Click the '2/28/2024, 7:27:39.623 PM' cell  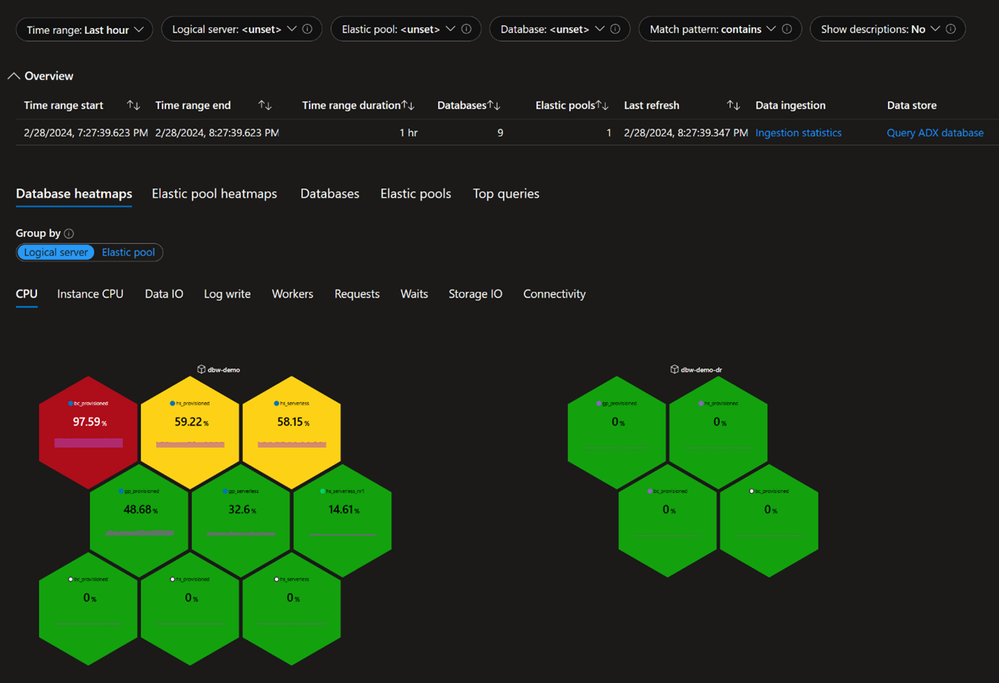pyautogui.click(x=86, y=133)
